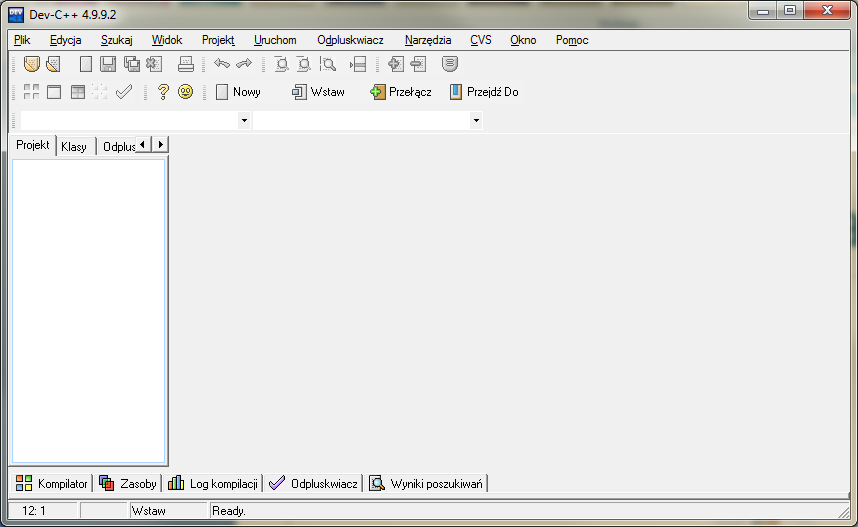Click the Print icon

click(186, 64)
